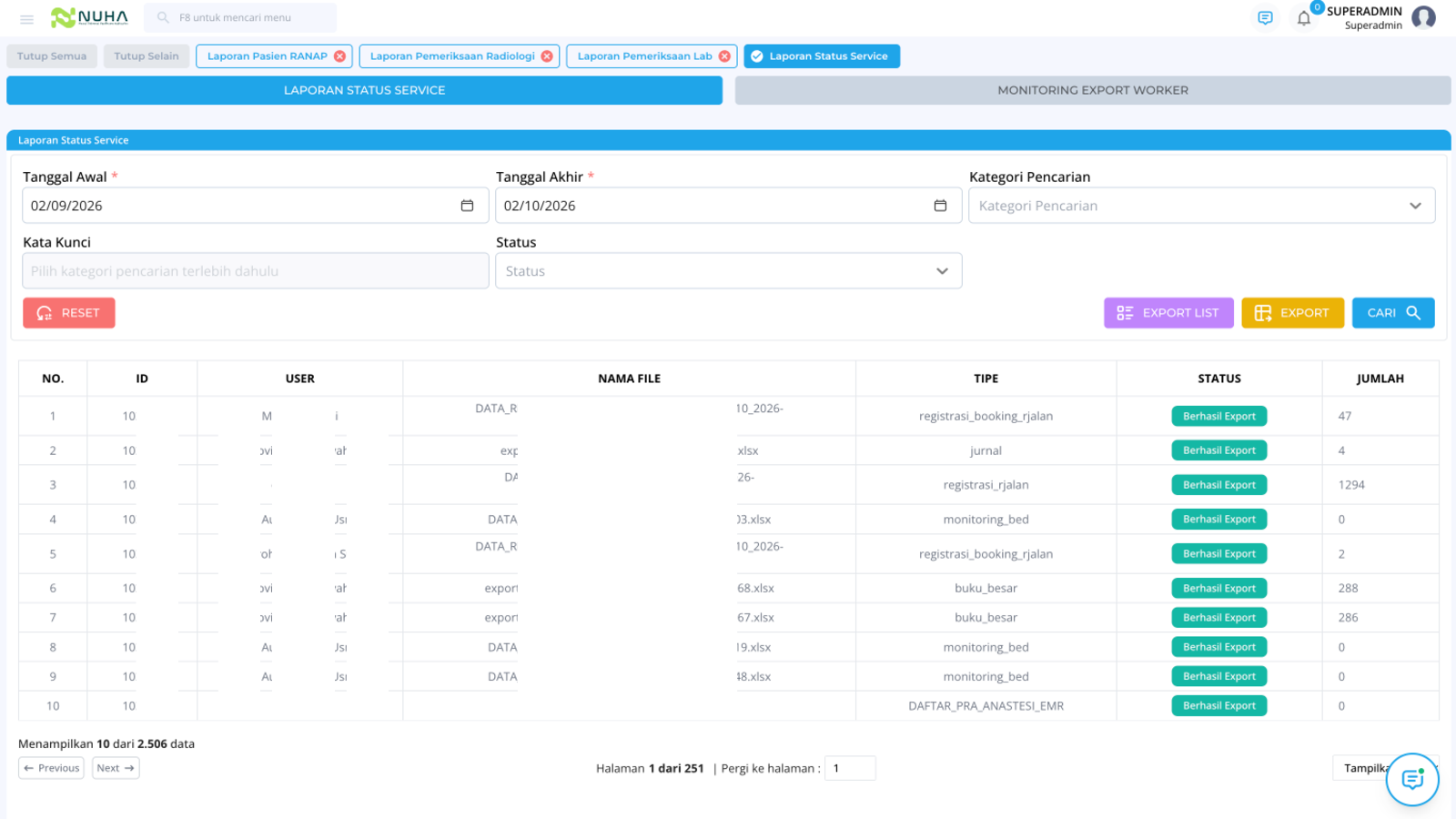
Task: Run search with the Cari button
Action: tap(1393, 313)
